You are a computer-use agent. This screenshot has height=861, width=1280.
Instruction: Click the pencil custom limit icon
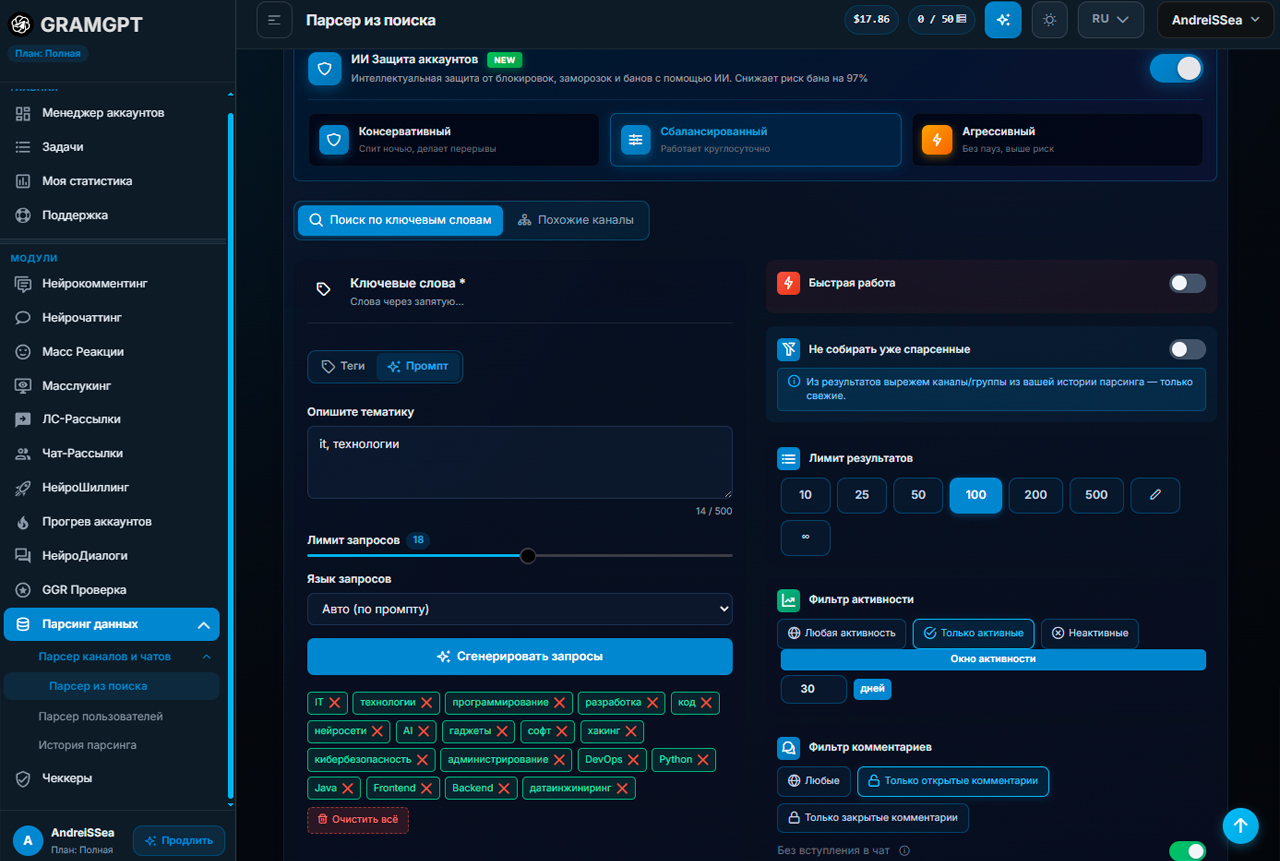pos(1155,495)
